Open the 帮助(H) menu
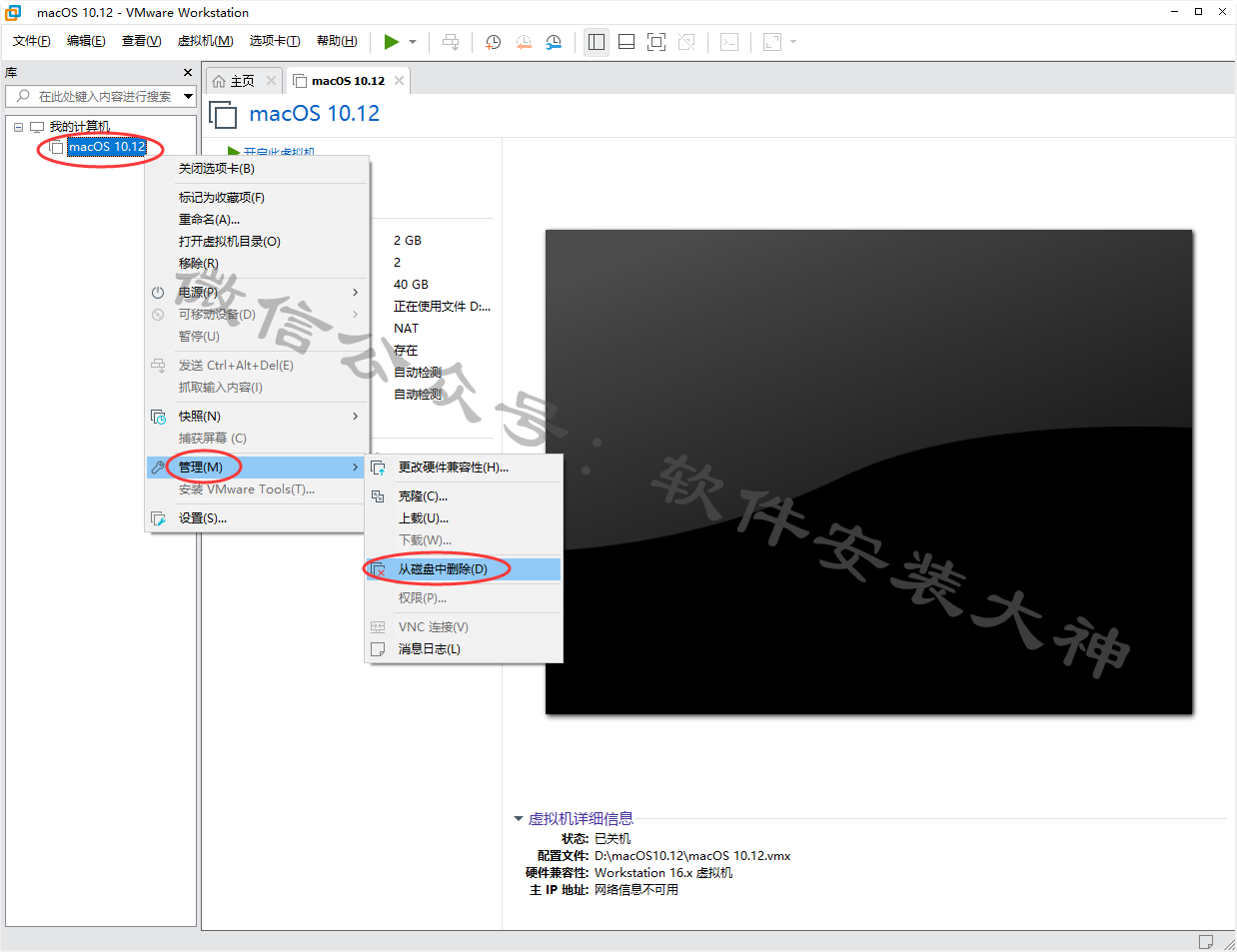1237x952 pixels. (x=337, y=41)
